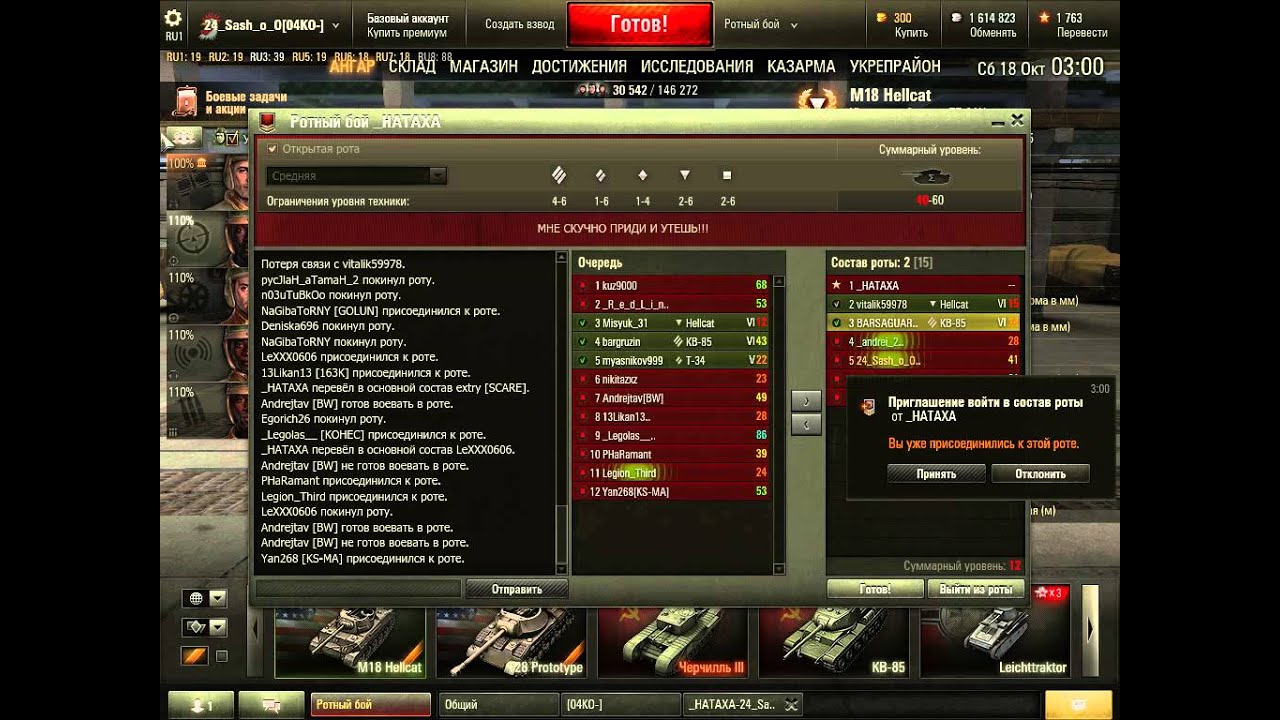Switch to ДОСТИЖЕНИЯ tab
The image size is (1280, 720).
click(x=579, y=66)
